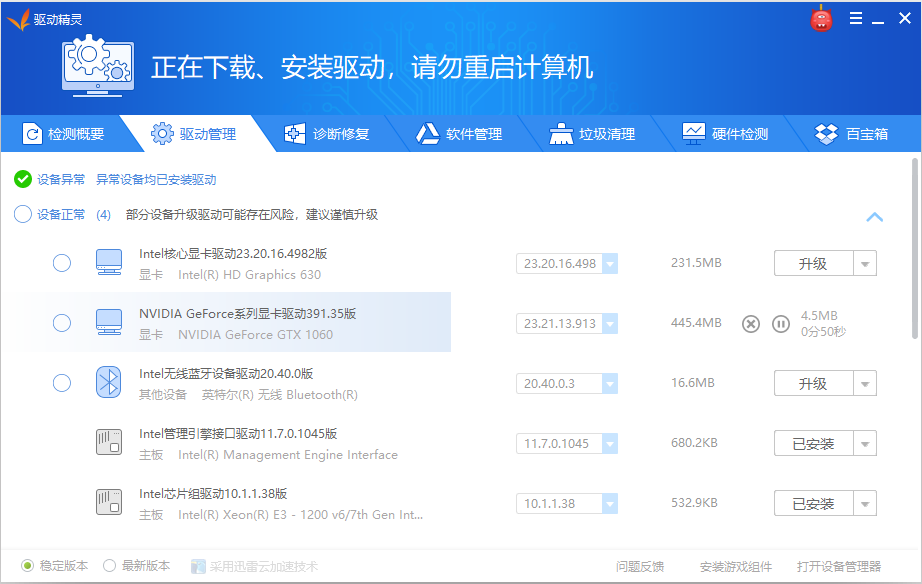Select the radio button for Intel无线蓝牙 row
Screen dimensions: 922x584
(61, 383)
